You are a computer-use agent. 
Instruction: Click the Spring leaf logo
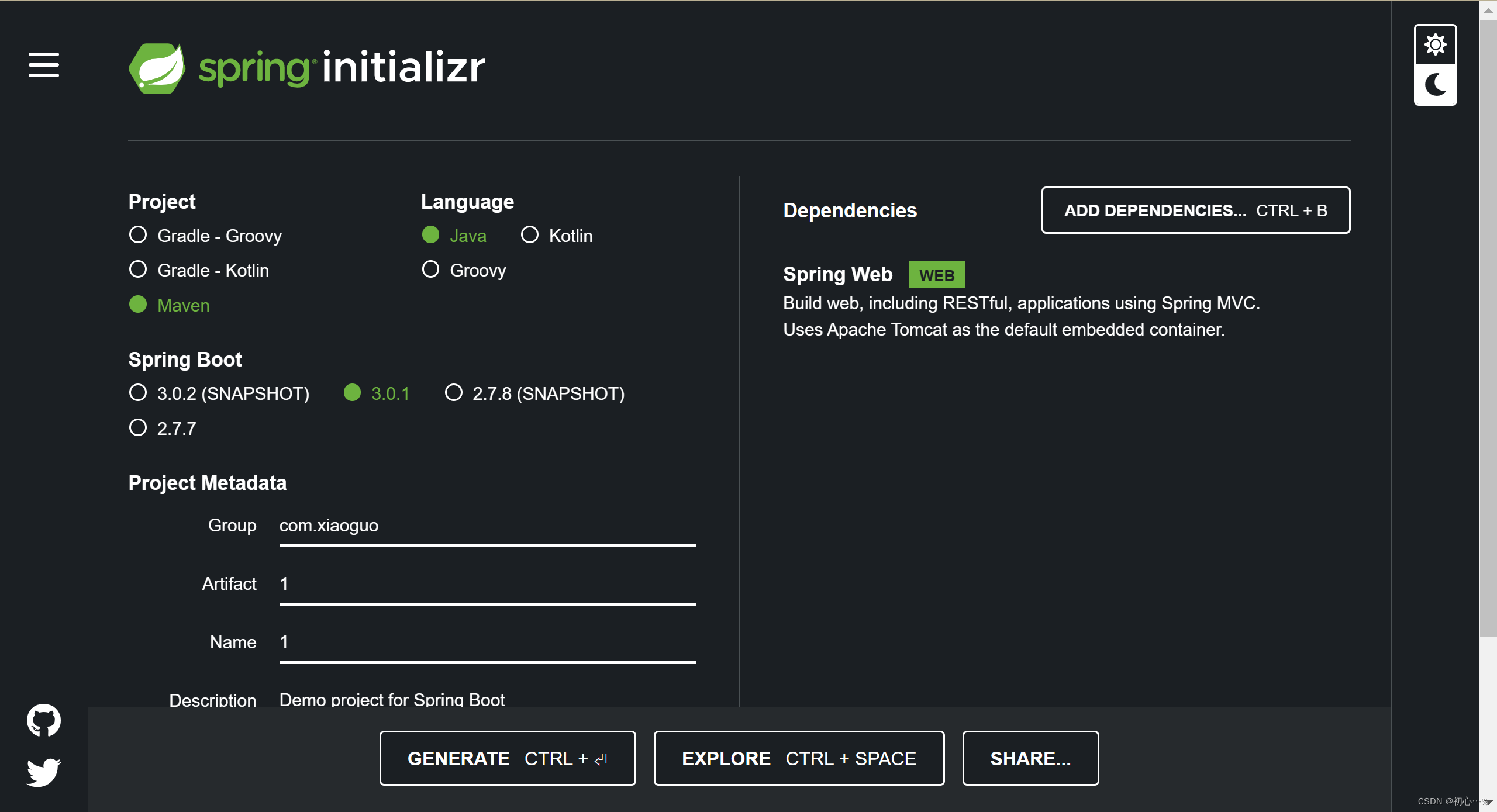coord(157,68)
